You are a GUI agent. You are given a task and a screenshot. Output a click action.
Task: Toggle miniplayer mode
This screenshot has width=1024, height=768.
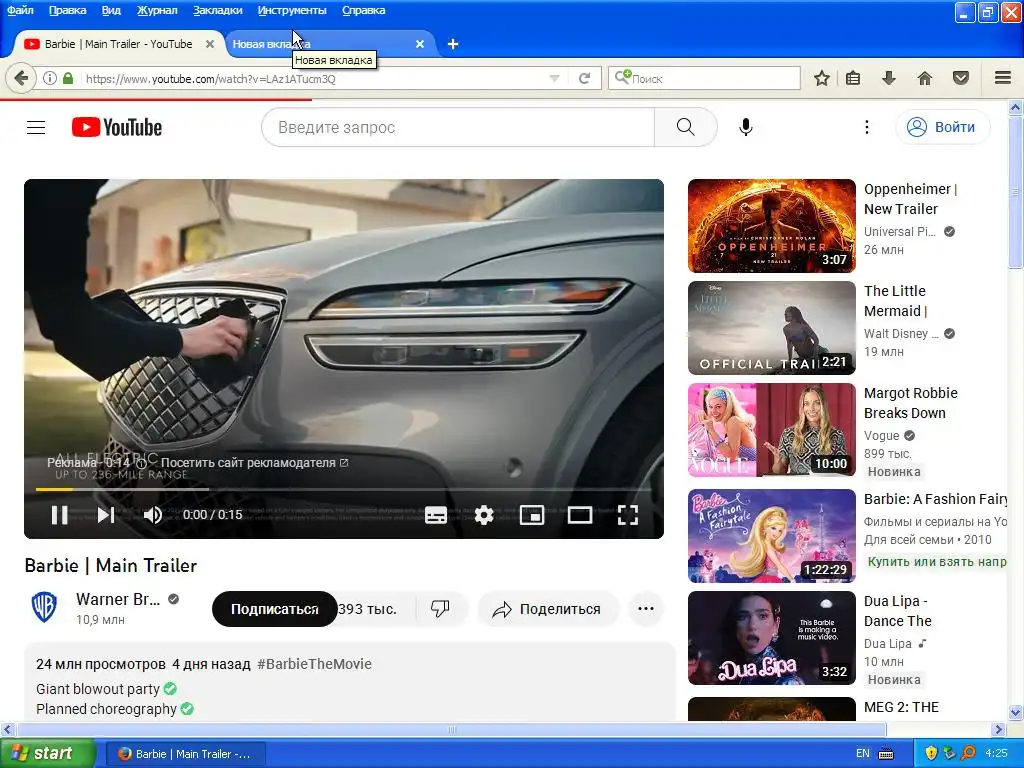(532, 515)
